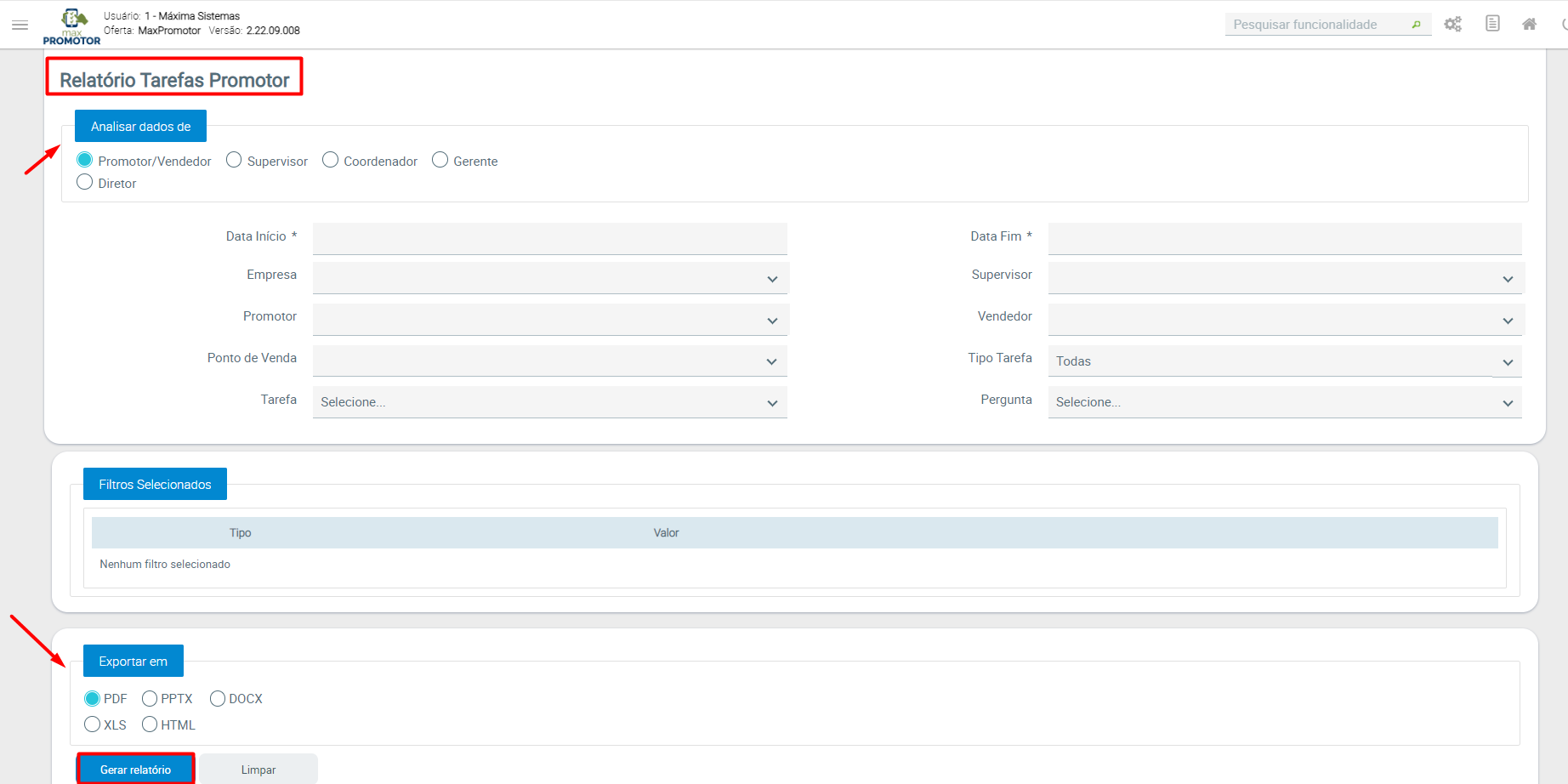The image size is (1568, 784).
Task: Open the Promotor dropdown field
Action: coord(550,320)
